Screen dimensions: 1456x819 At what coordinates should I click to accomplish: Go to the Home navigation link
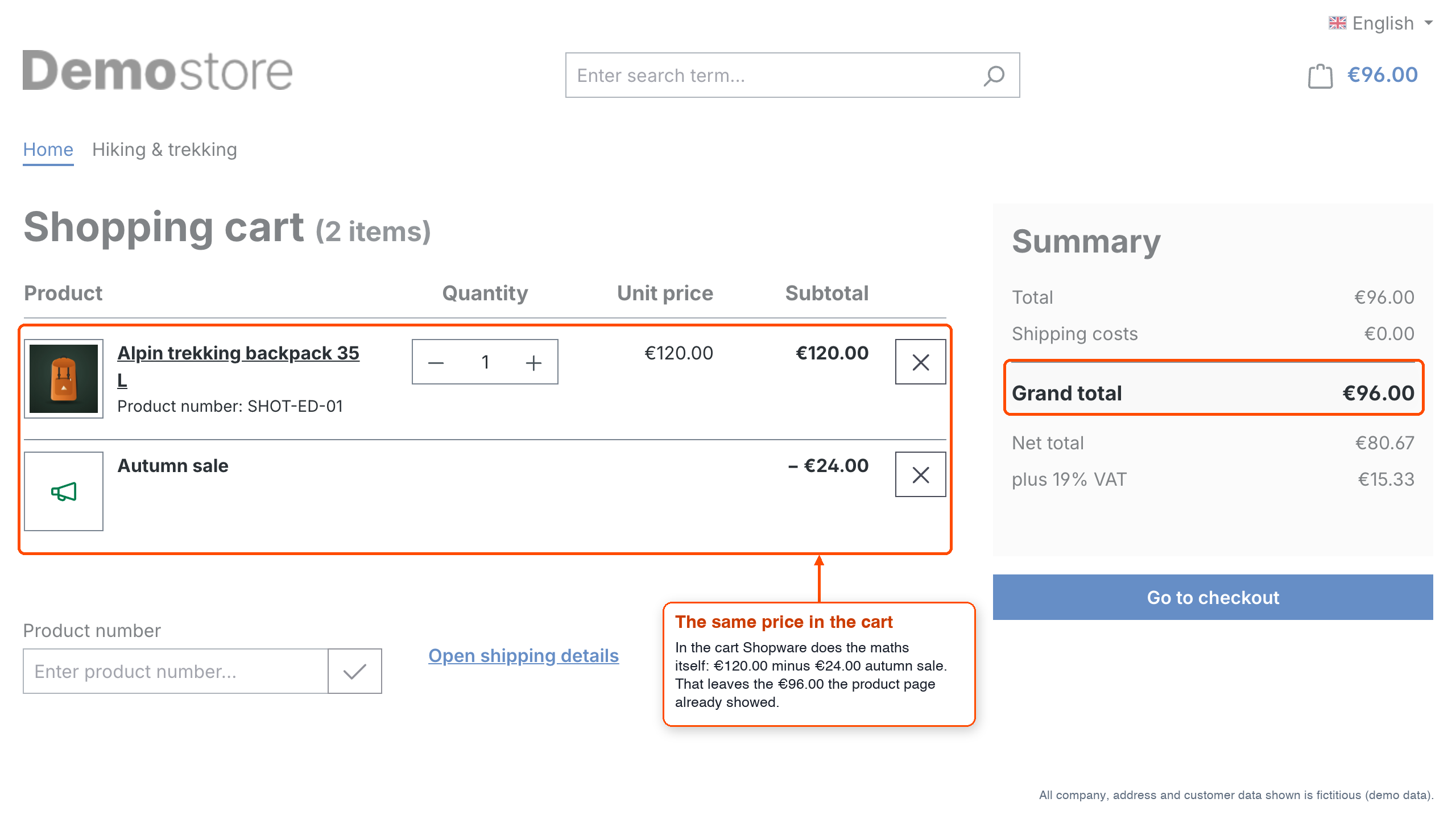tap(48, 150)
